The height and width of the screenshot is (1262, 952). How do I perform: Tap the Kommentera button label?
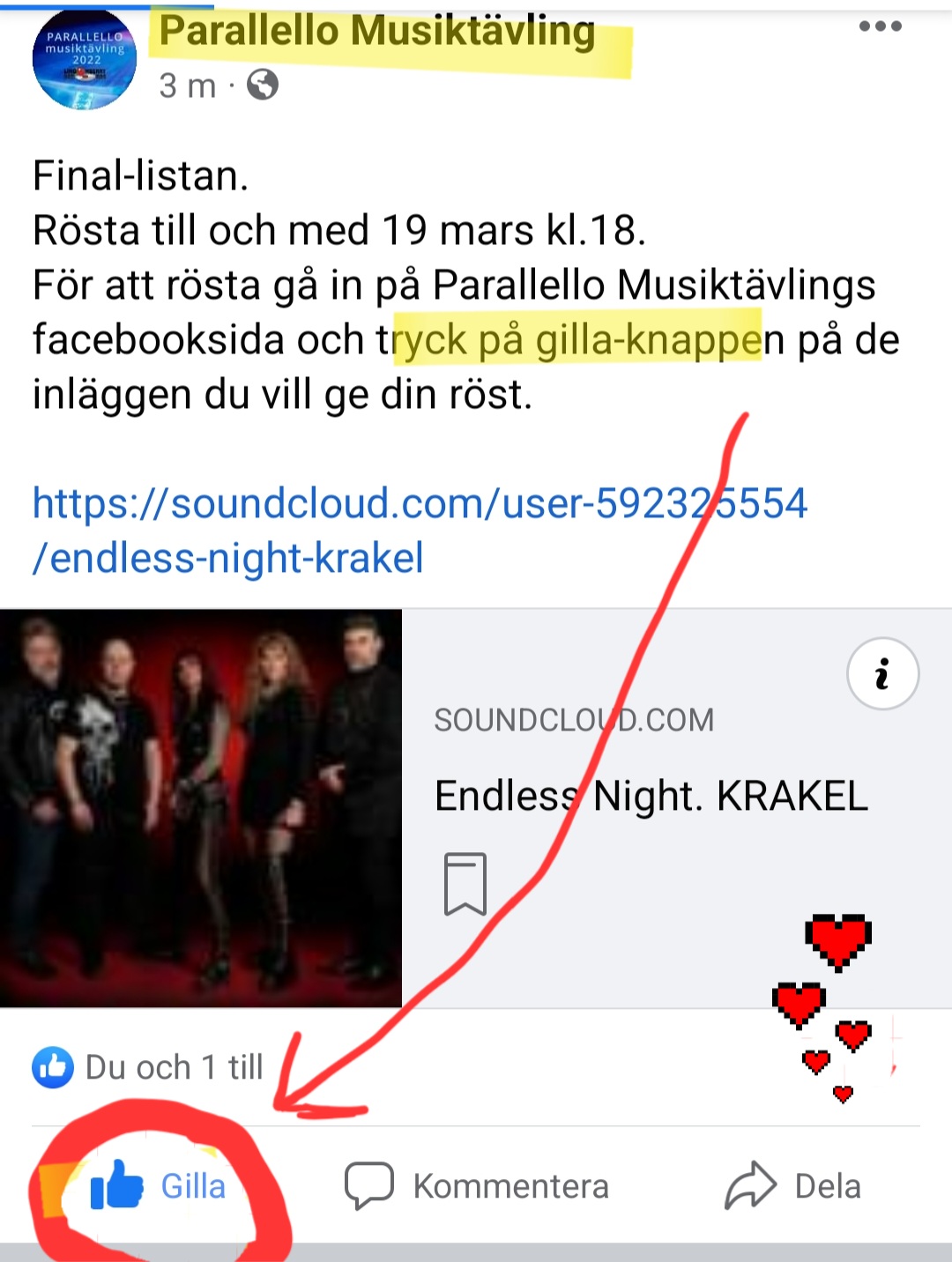(511, 1186)
